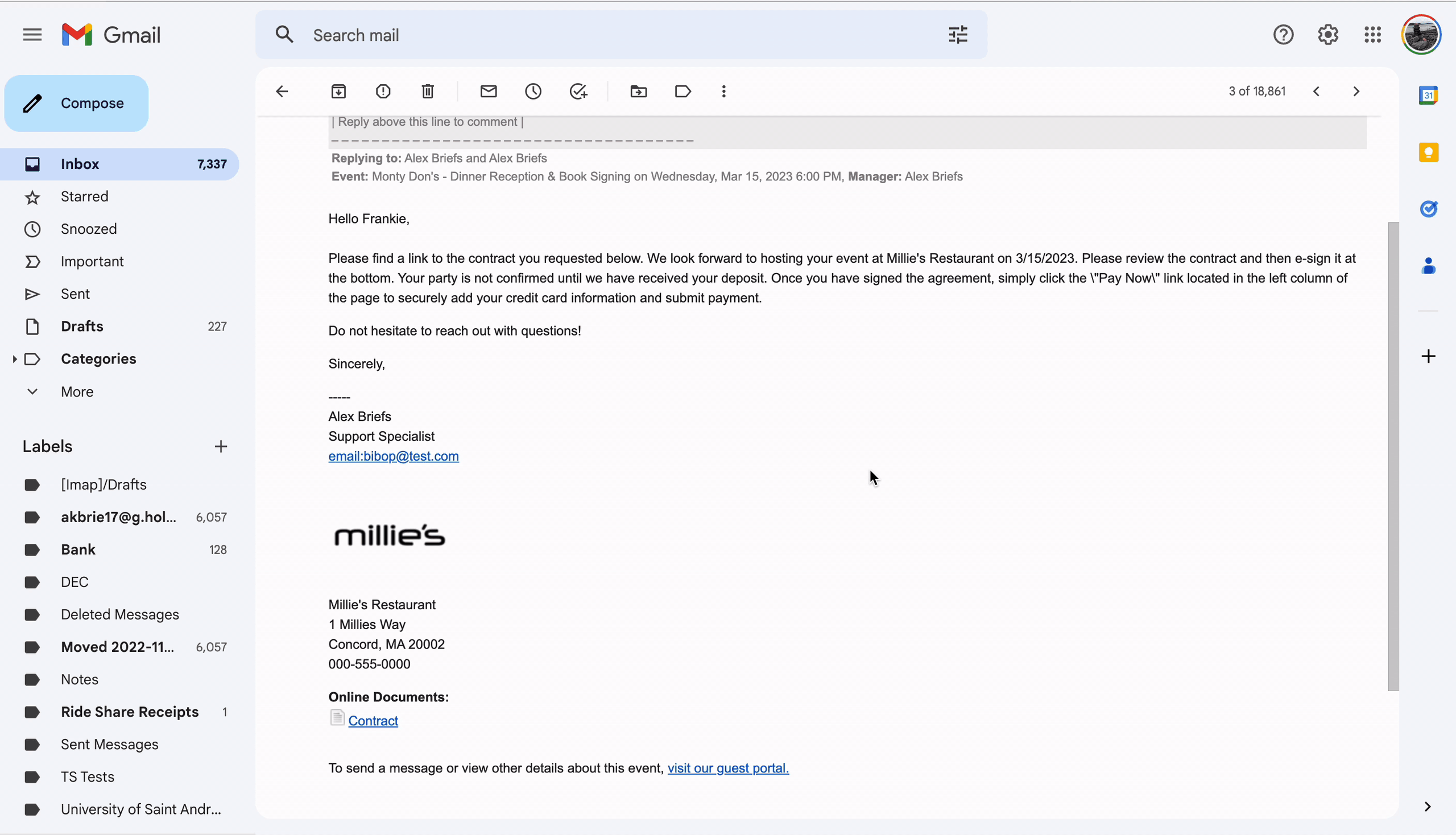This screenshot has height=835, width=1456.
Task: Create a new label plus button
Action: [x=221, y=446]
